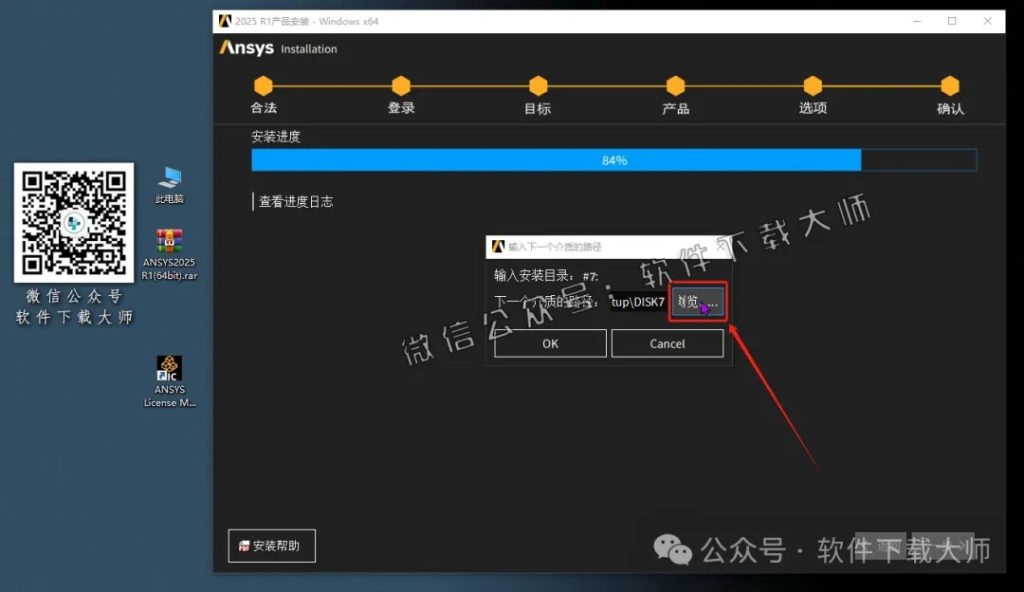Cancel the media path dialog
Viewport: 1024px width, 592px height.
667,343
